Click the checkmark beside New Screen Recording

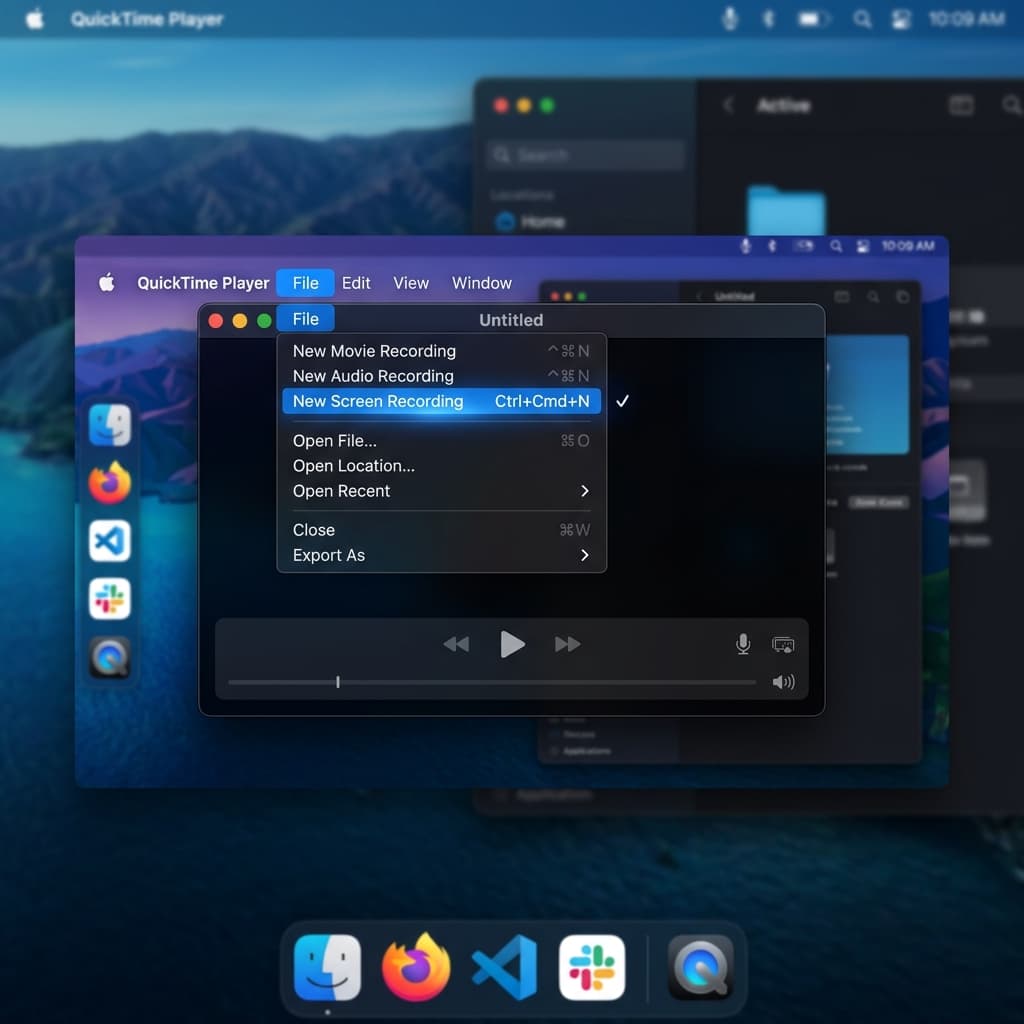(x=623, y=401)
